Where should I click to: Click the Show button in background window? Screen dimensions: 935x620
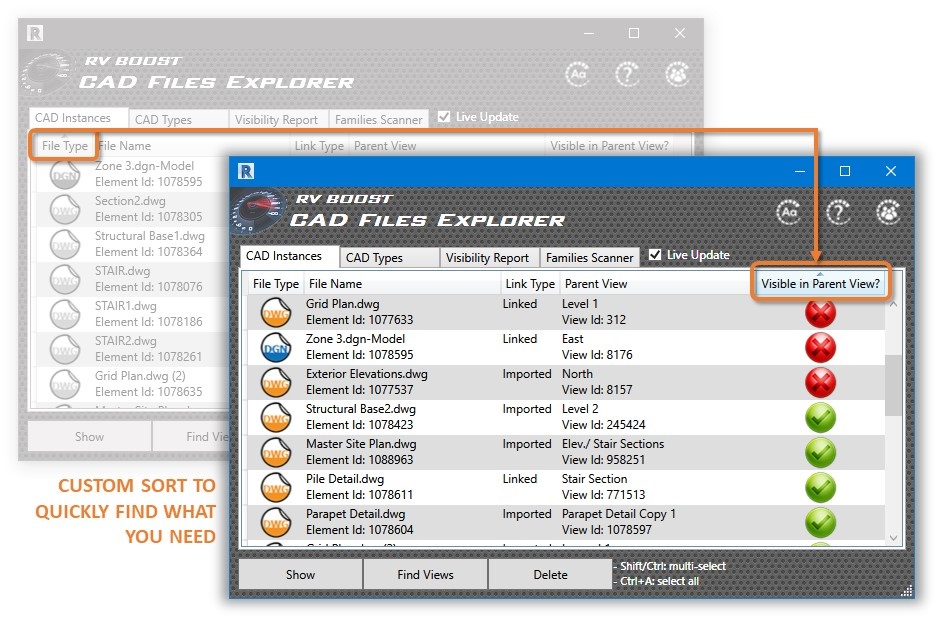pos(89,436)
